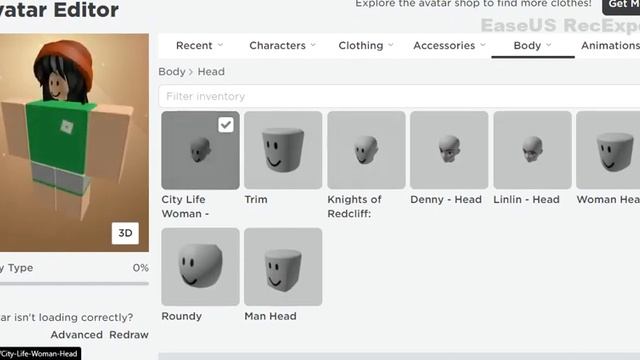The height and width of the screenshot is (360, 640).
Task: Open the Body dropdown tab
Action: click(x=533, y=45)
